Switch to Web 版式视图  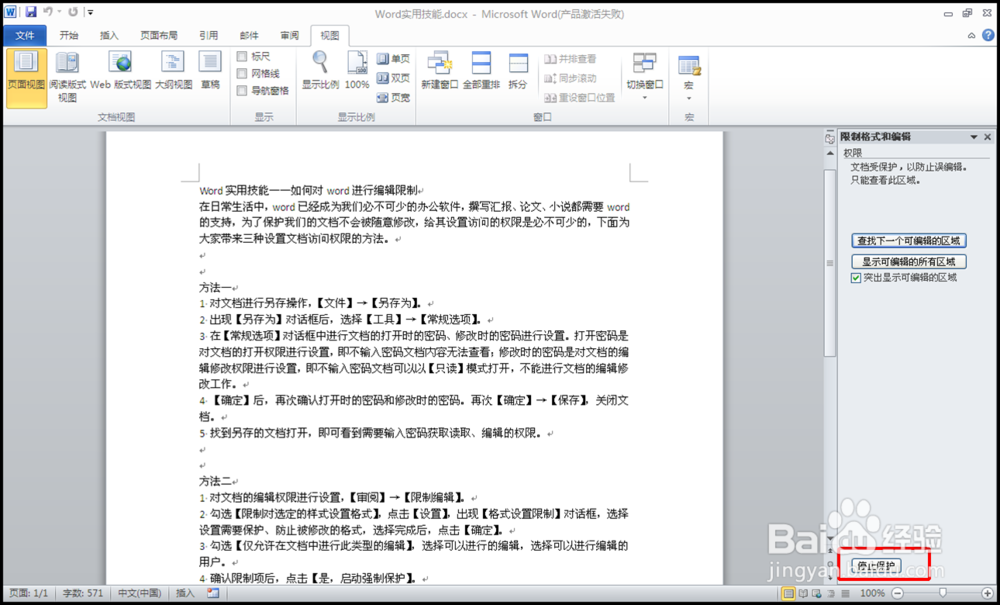pyautogui.click(x=121, y=71)
